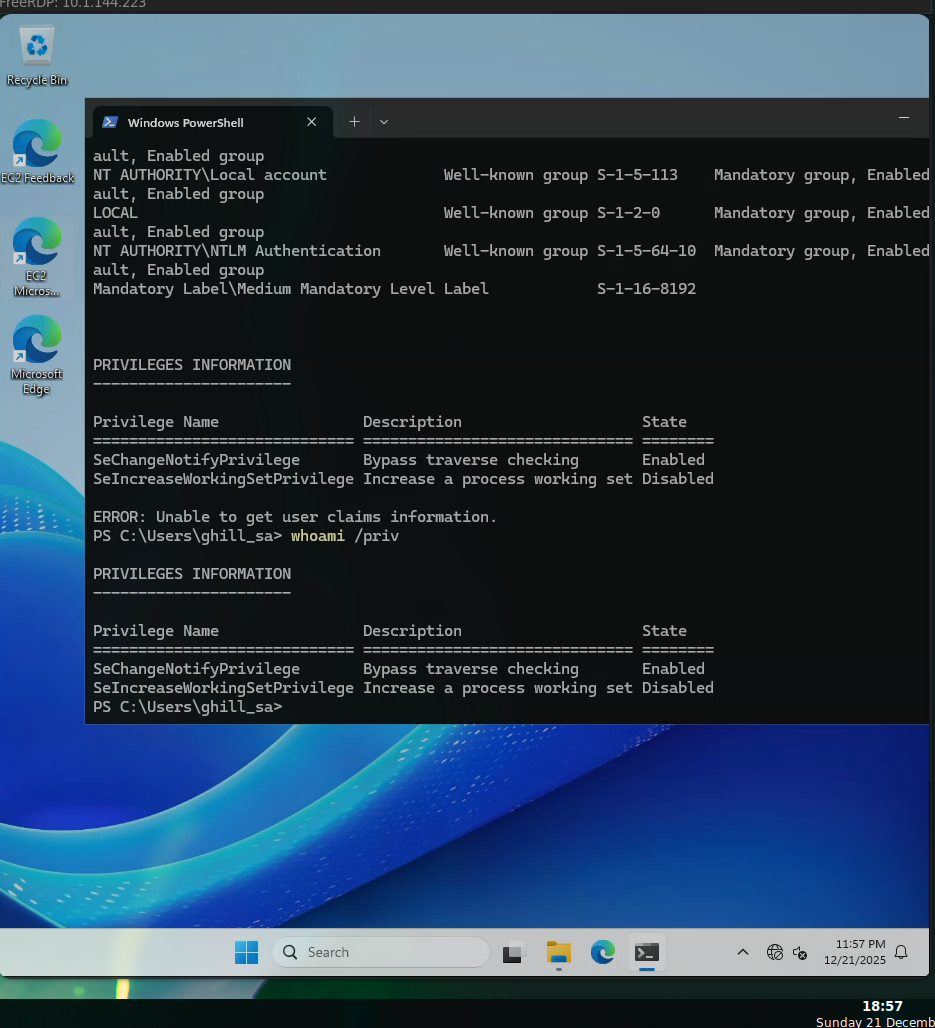This screenshot has height=1028, width=935.
Task: Open the clock and date flyout
Action: click(x=854, y=952)
